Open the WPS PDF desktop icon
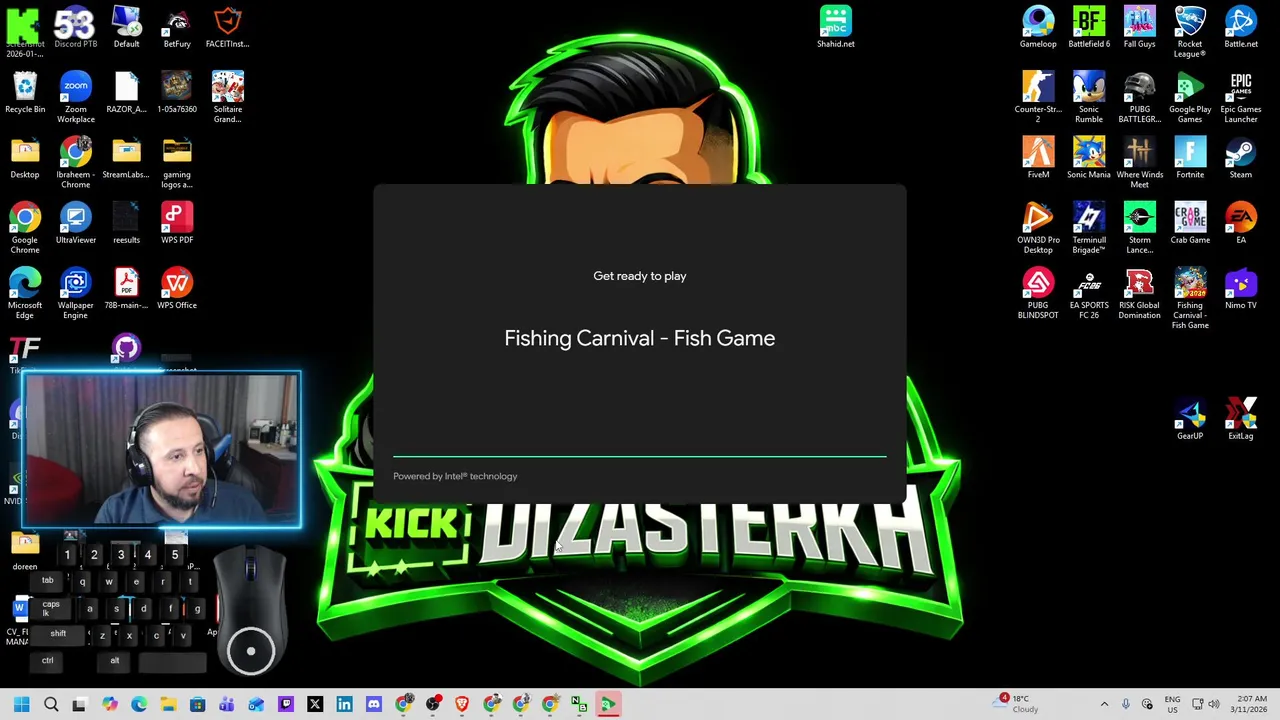The height and width of the screenshot is (720, 1280). coord(177,224)
